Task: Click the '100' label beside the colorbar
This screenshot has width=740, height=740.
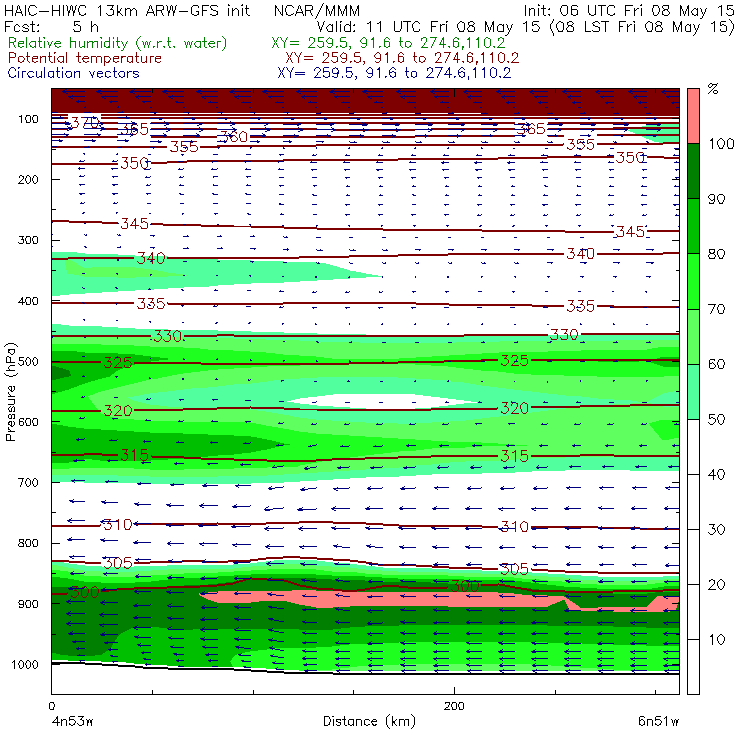Action: [x=721, y=143]
